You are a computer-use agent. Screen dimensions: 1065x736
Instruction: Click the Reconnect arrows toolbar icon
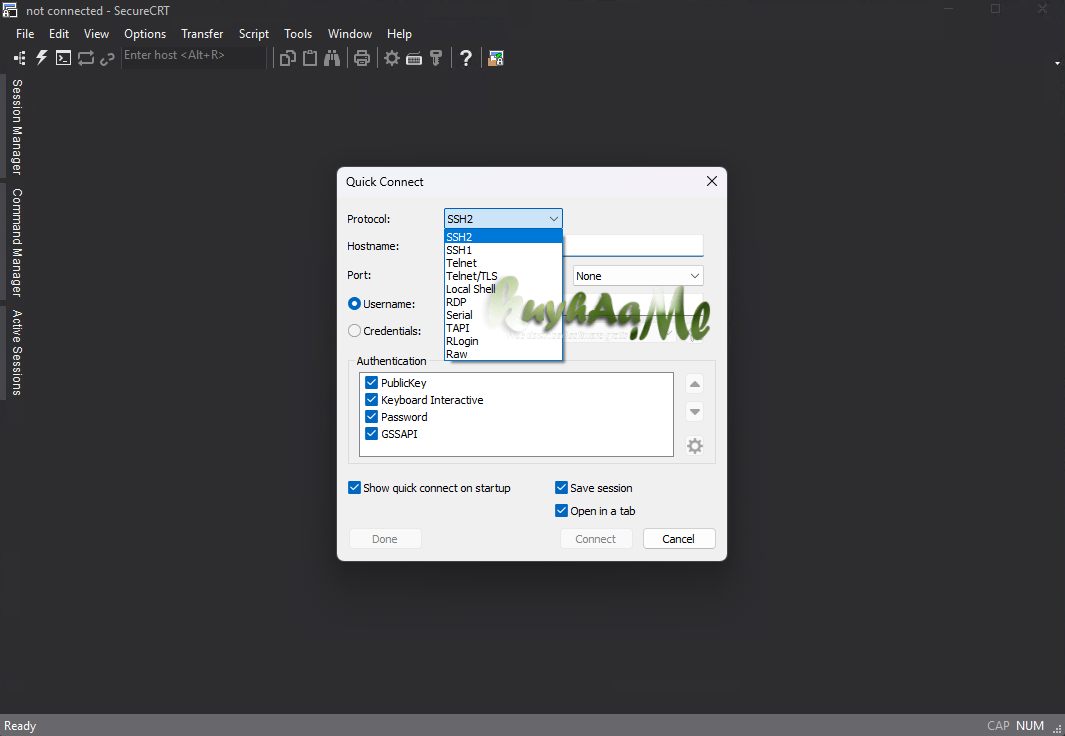pos(86,58)
